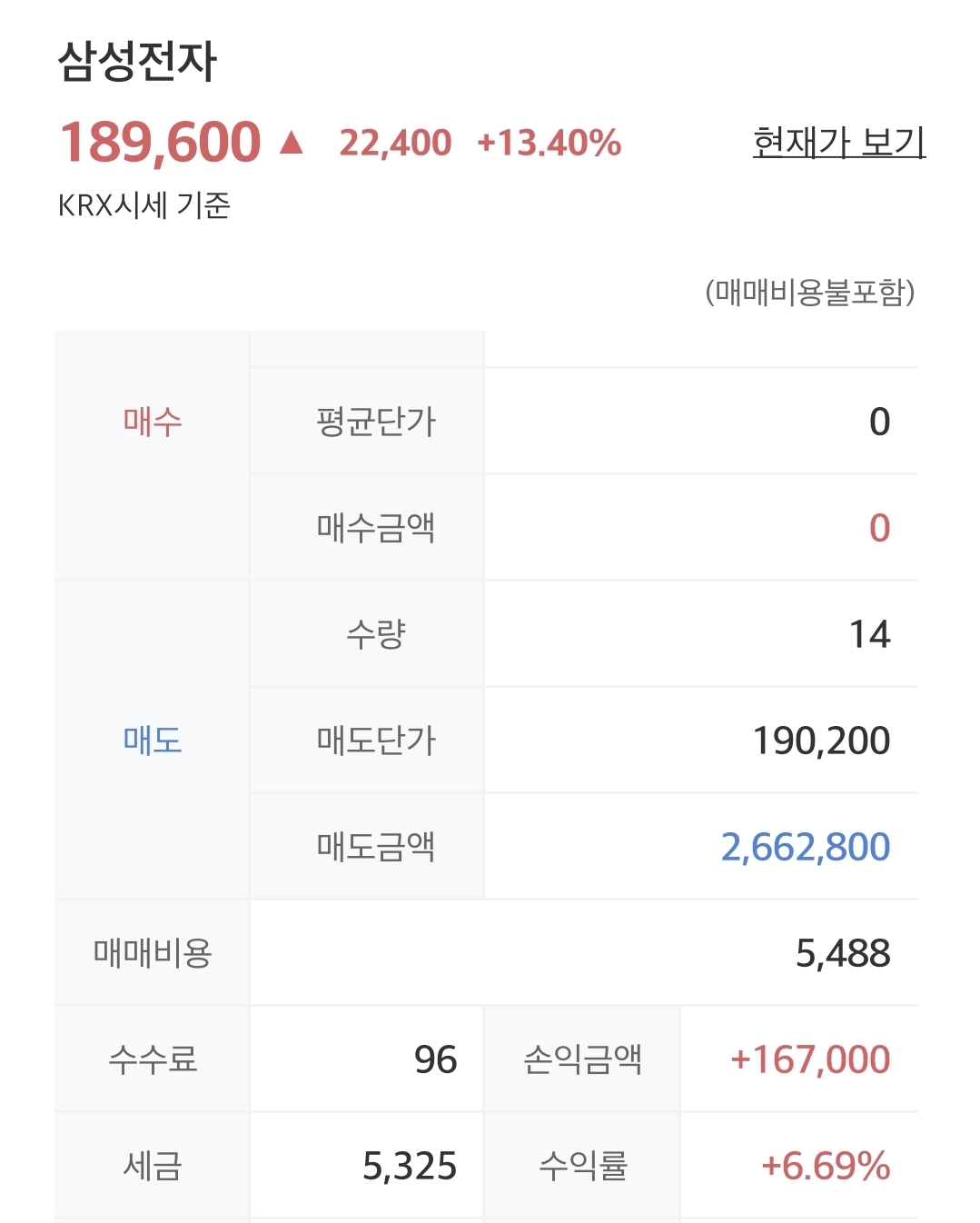Viewport: 980px width, 1223px height.
Task: Tap the blue 매도금액 amount 2,662,800
Action: click(x=806, y=847)
